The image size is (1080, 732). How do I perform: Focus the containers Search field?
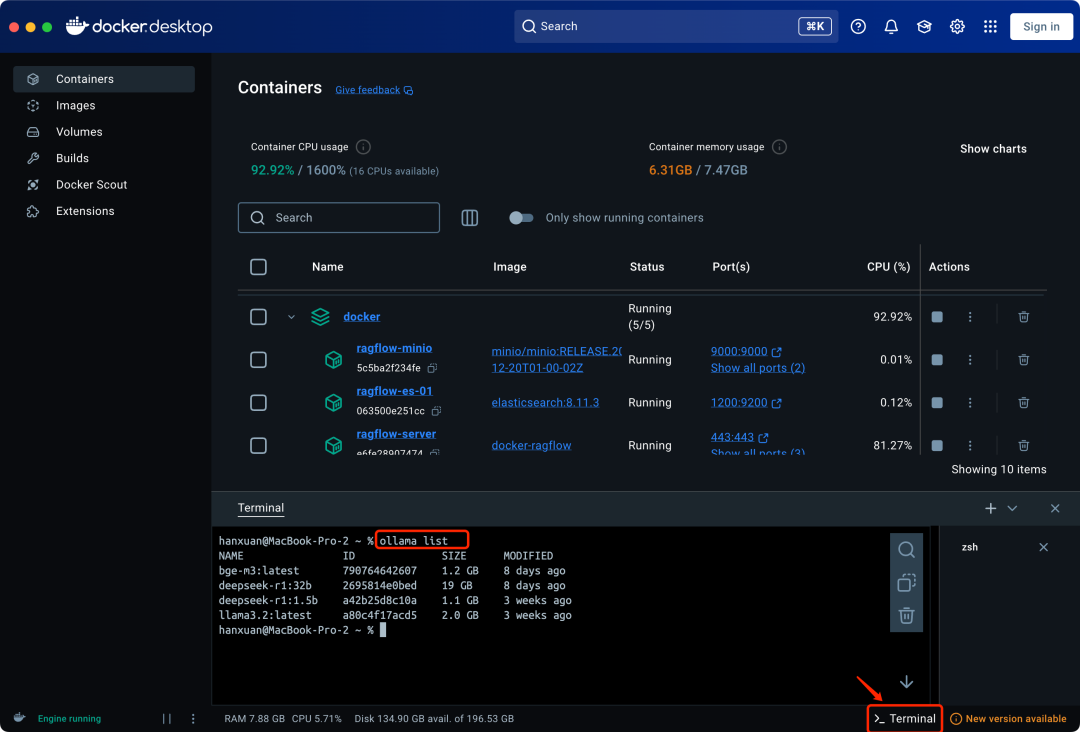point(339,218)
